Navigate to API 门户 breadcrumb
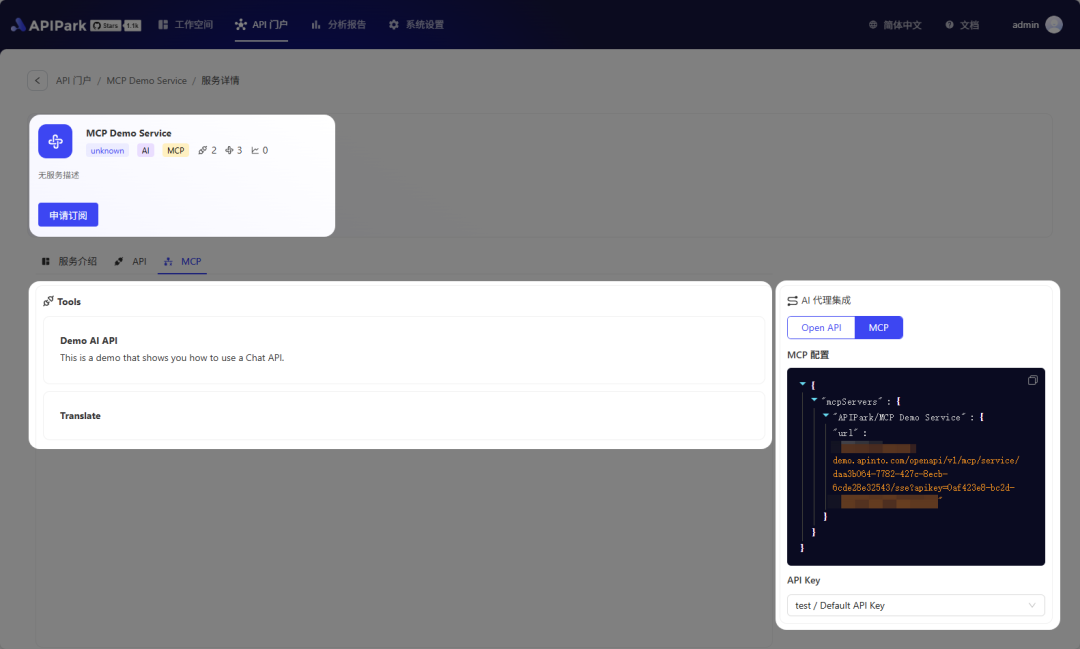 [73, 81]
